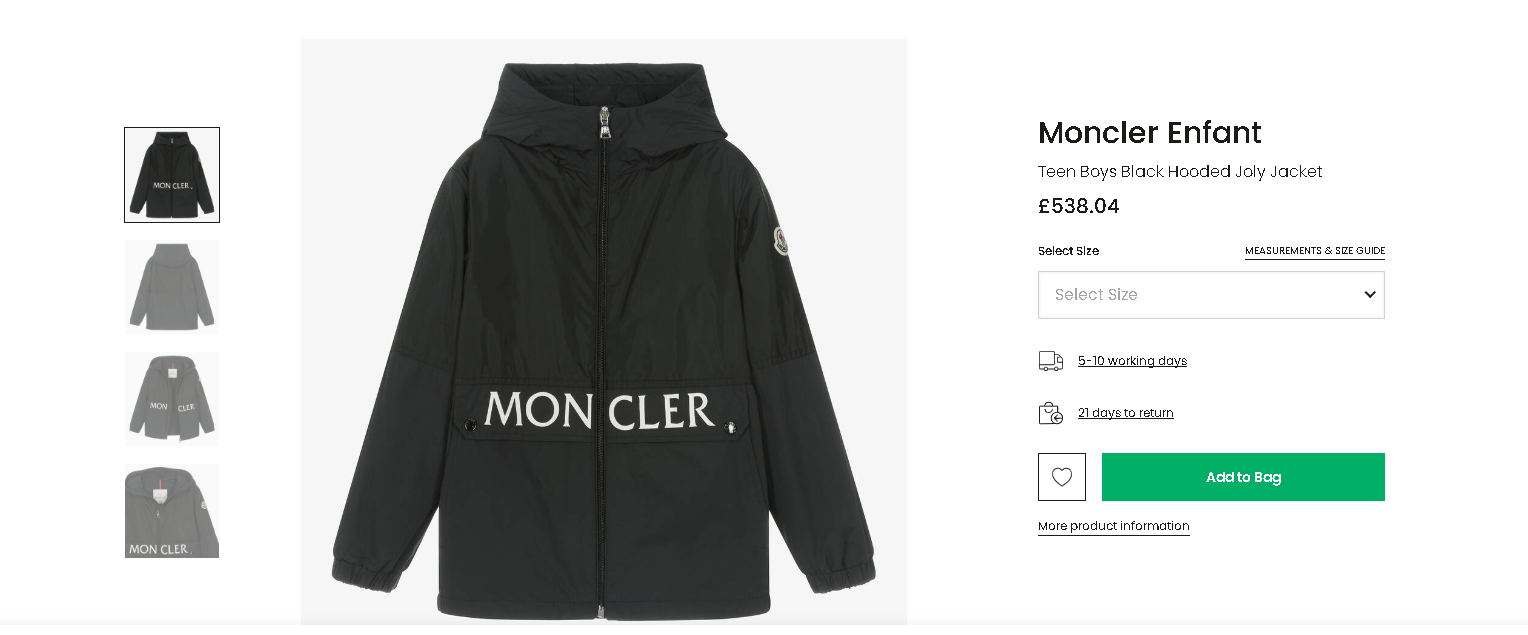Viewport: 1528px width, 635px height.
Task: Open the Measurements & Size Guide link
Action: click(x=1314, y=251)
